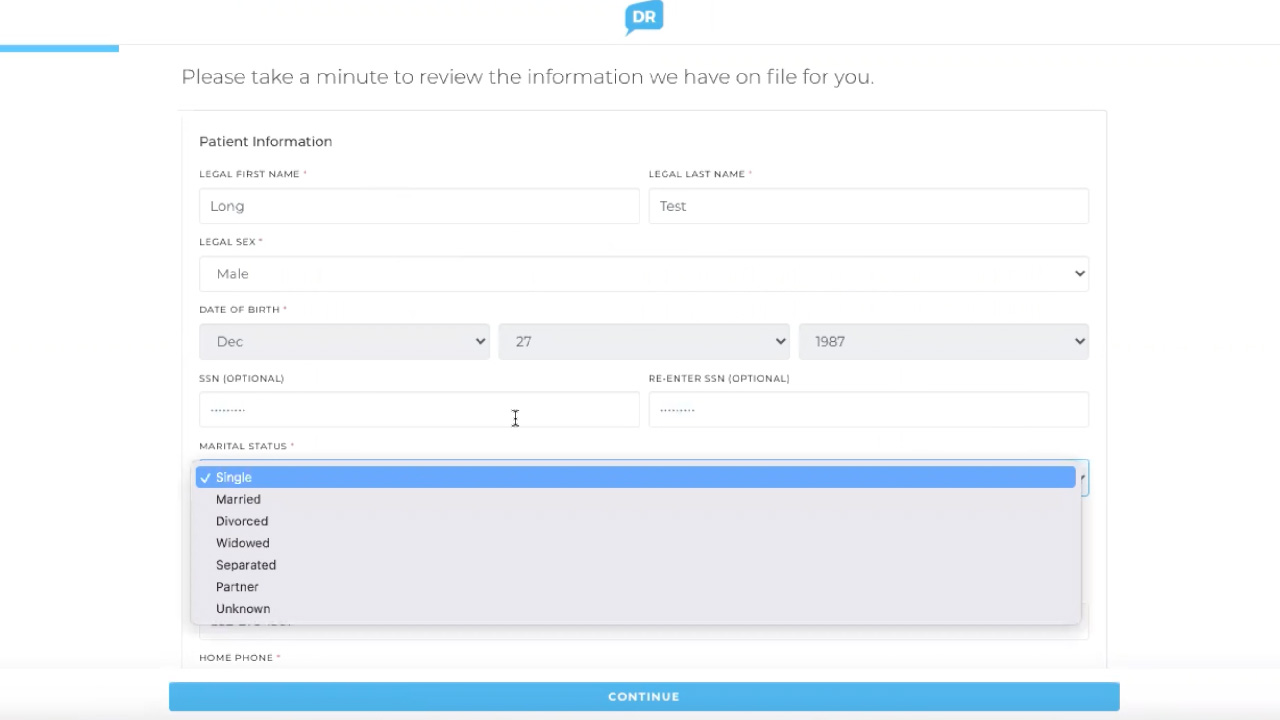
Task: Click the blue progress bar at top
Action: [x=59, y=48]
